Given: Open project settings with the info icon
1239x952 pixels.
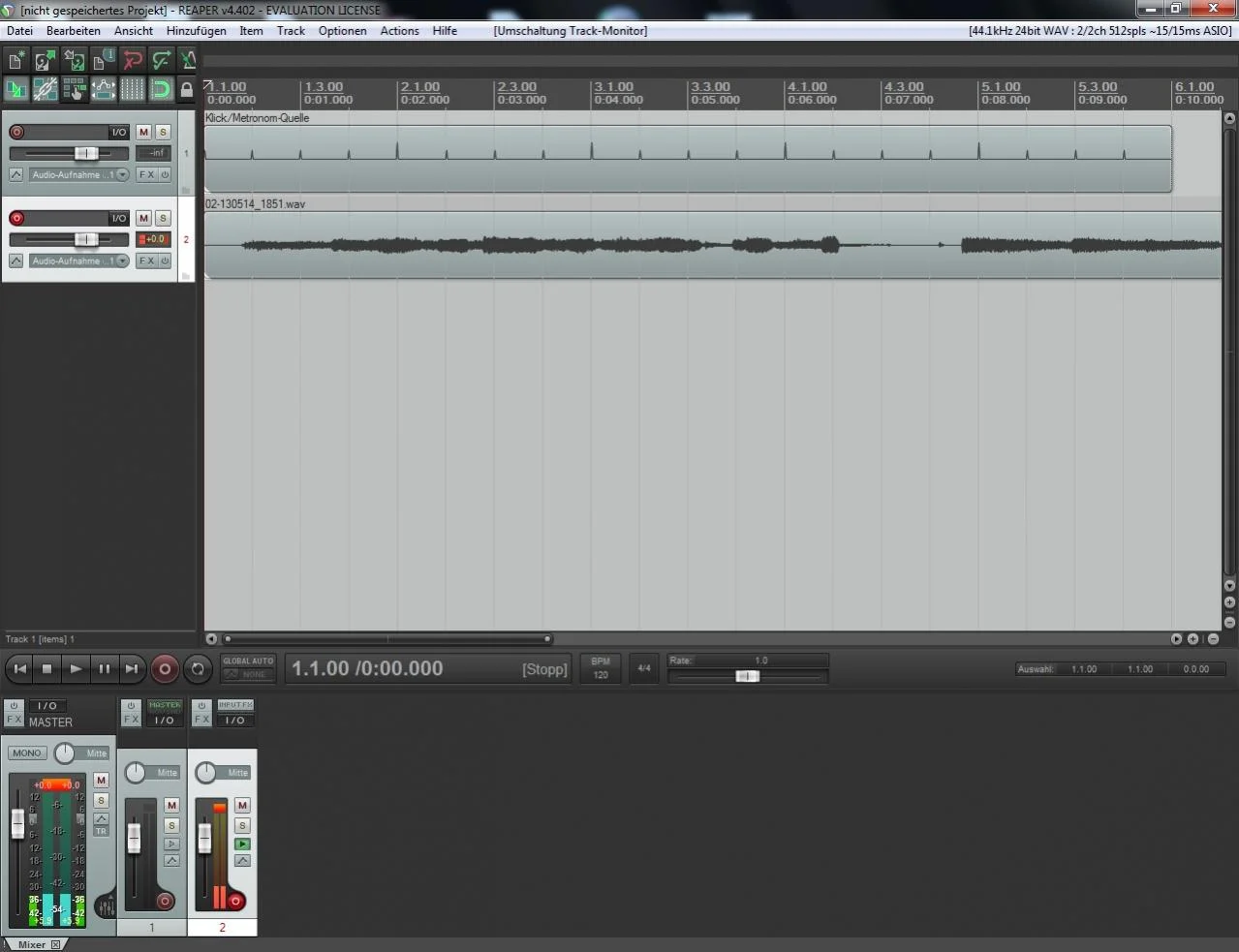Looking at the screenshot, I should [103, 61].
